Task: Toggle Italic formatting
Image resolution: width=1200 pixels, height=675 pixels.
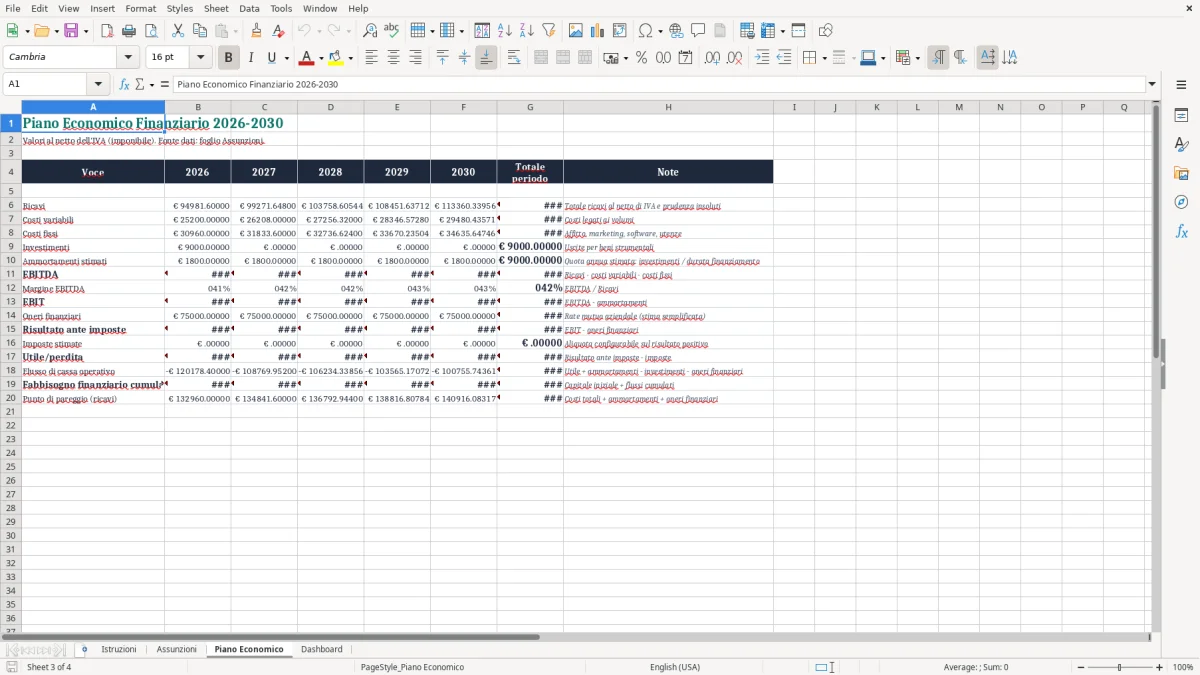Action: [250, 58]
